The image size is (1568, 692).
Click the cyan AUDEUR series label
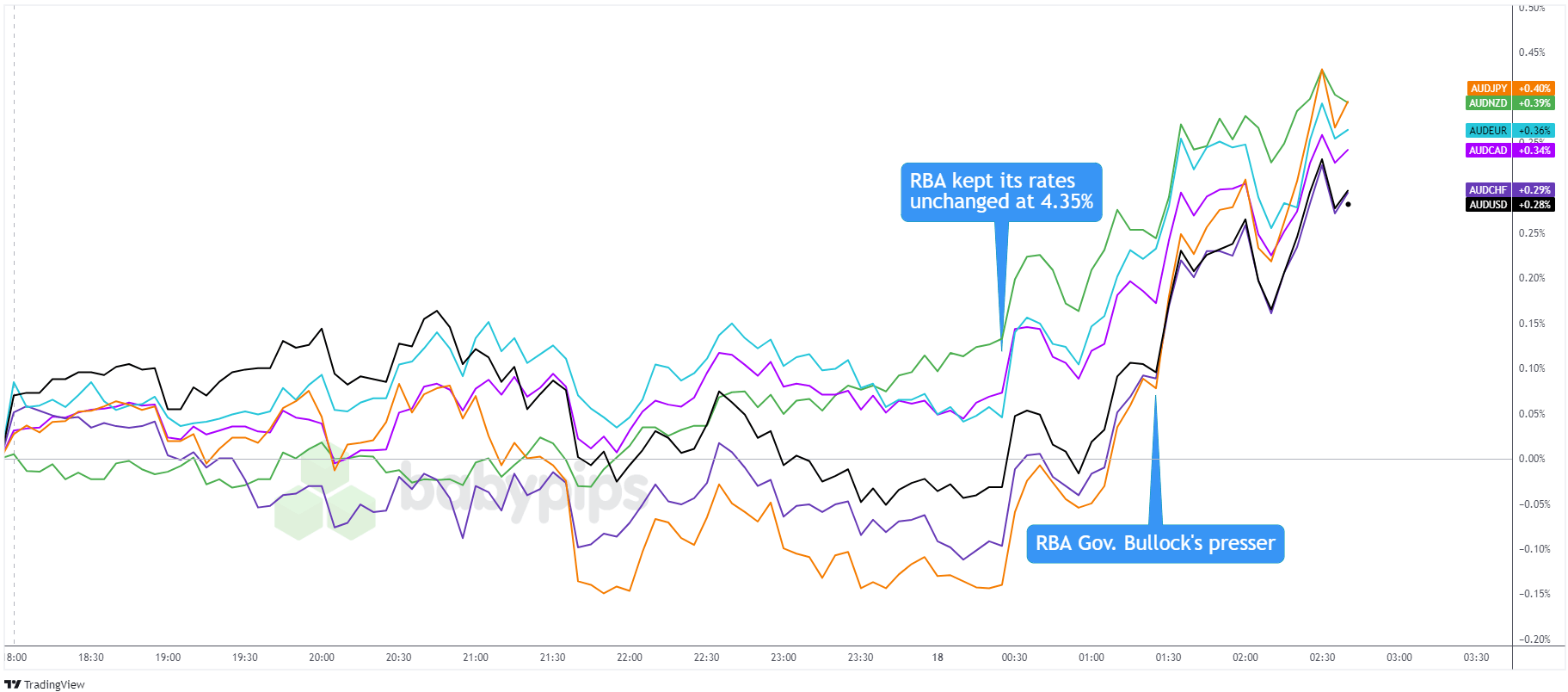[1489, 131]
